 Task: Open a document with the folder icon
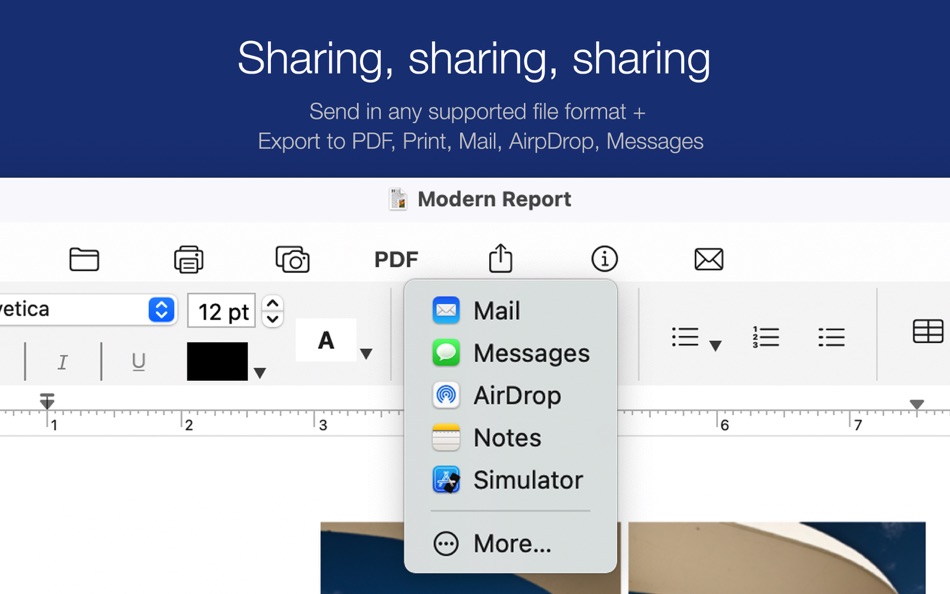tap(84, 259)
